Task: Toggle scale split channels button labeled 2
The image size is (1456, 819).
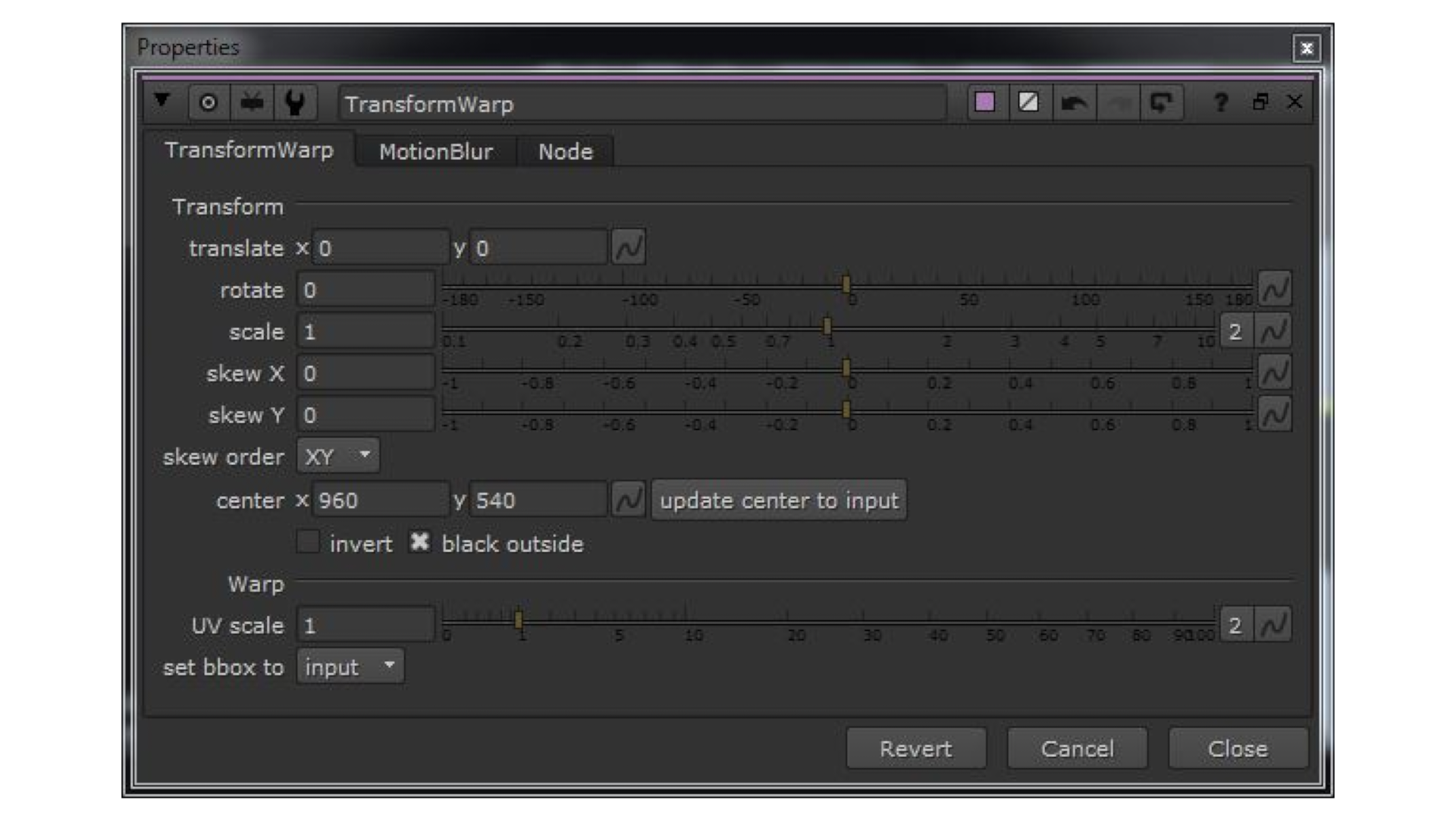Action: pos(1235,331)
